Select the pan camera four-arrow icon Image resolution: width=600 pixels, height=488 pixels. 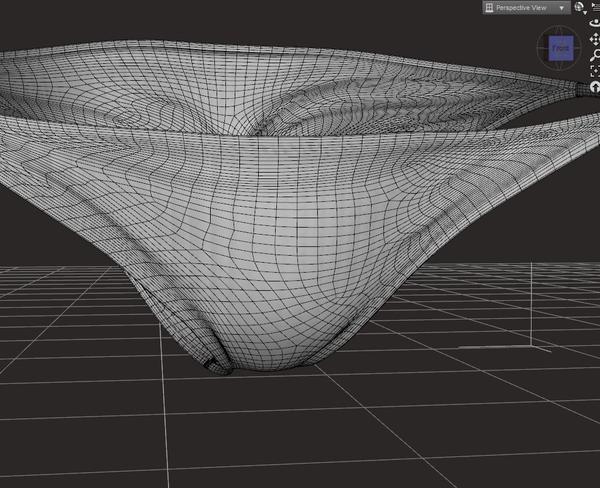595,39
